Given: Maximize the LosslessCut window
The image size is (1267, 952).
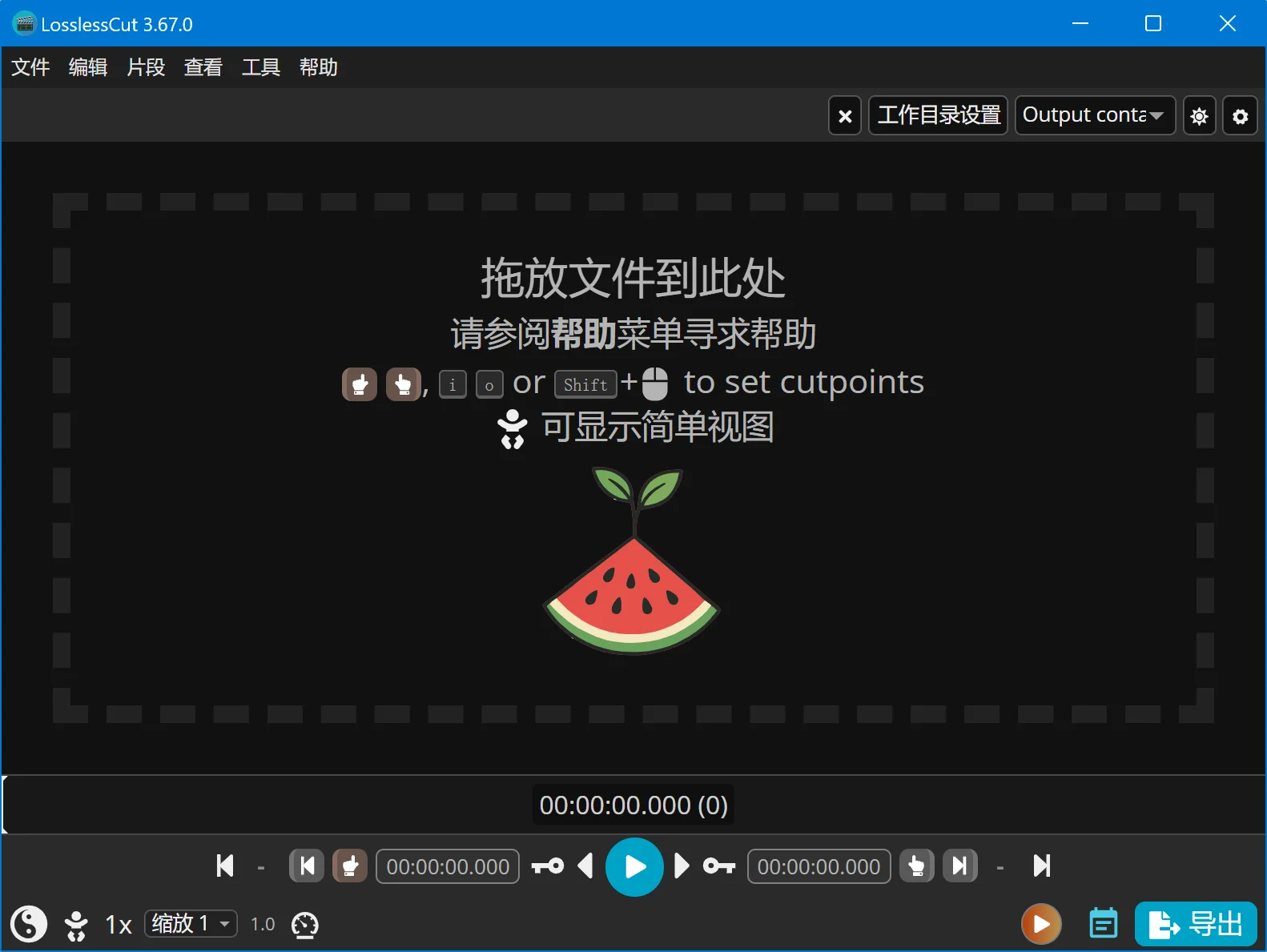Looking at the screenshot, I should coord(1153,23).
